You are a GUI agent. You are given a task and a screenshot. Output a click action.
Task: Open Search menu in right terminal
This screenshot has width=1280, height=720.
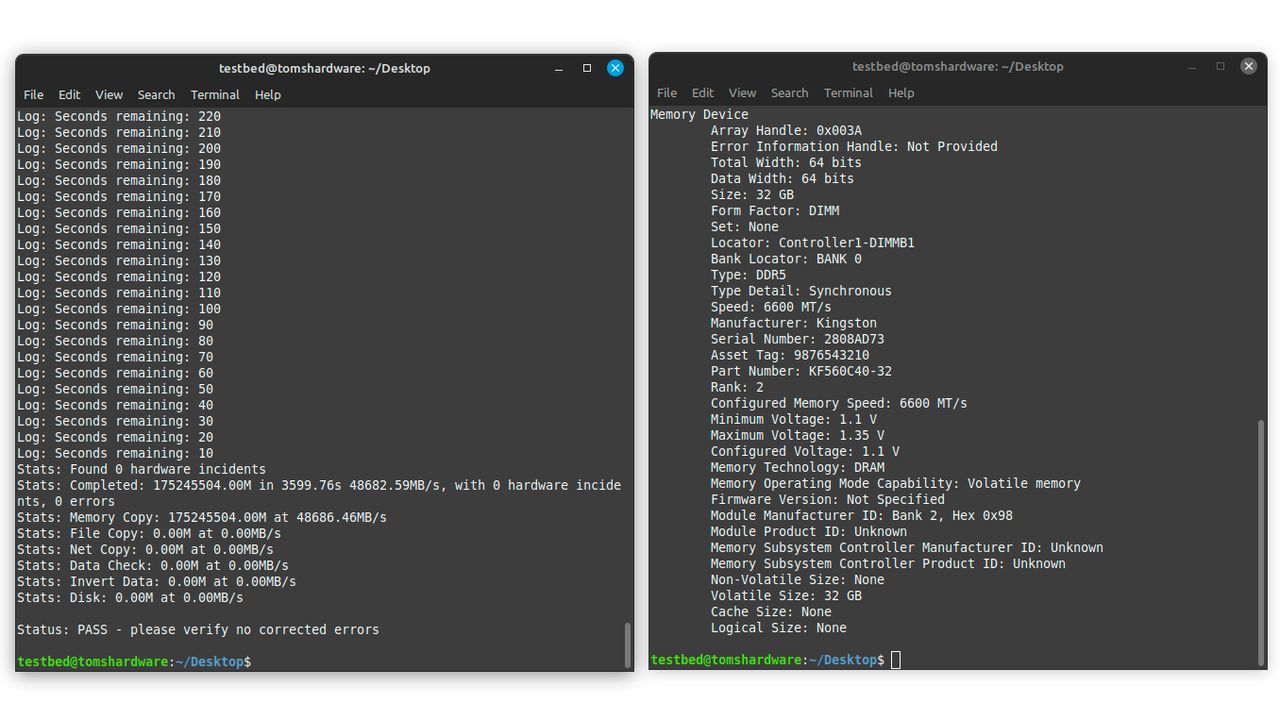[789, 93]
